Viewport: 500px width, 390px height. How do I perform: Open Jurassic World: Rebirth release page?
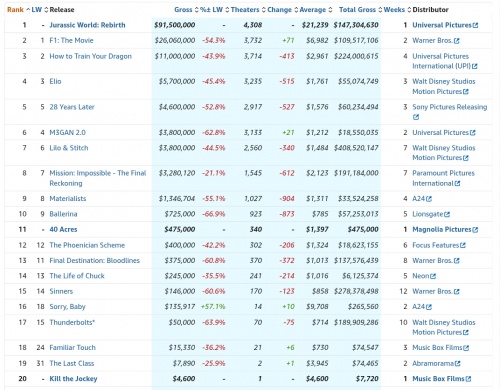[x=87, y=25]
